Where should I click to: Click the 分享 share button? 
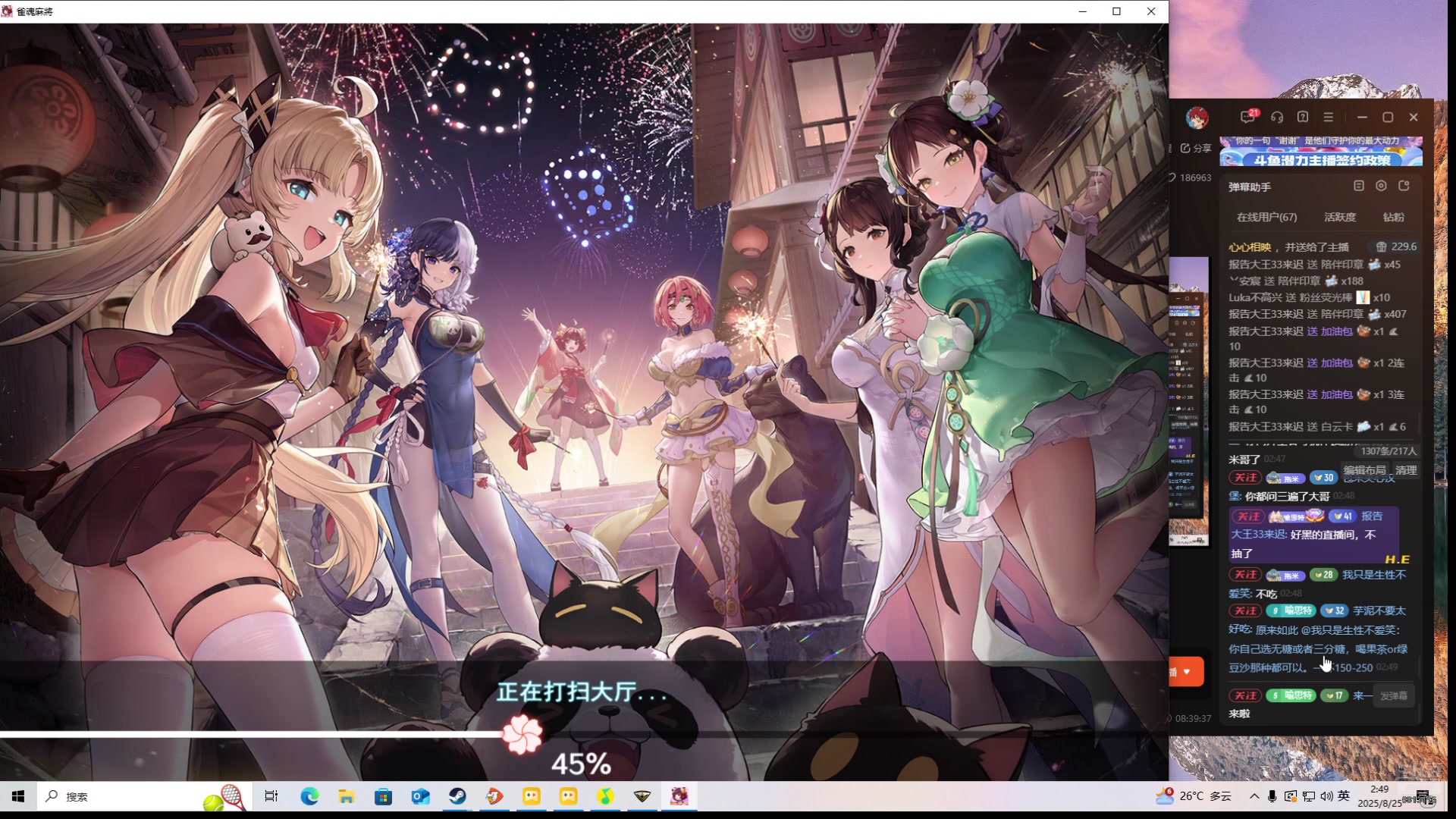pyautogui.click(x=1196, y=148)
